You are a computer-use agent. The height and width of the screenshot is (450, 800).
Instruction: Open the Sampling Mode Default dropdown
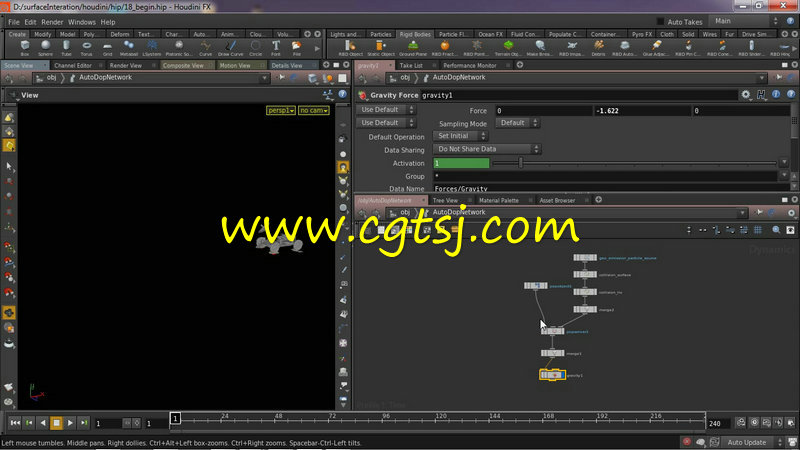click(x=517, y=123)
